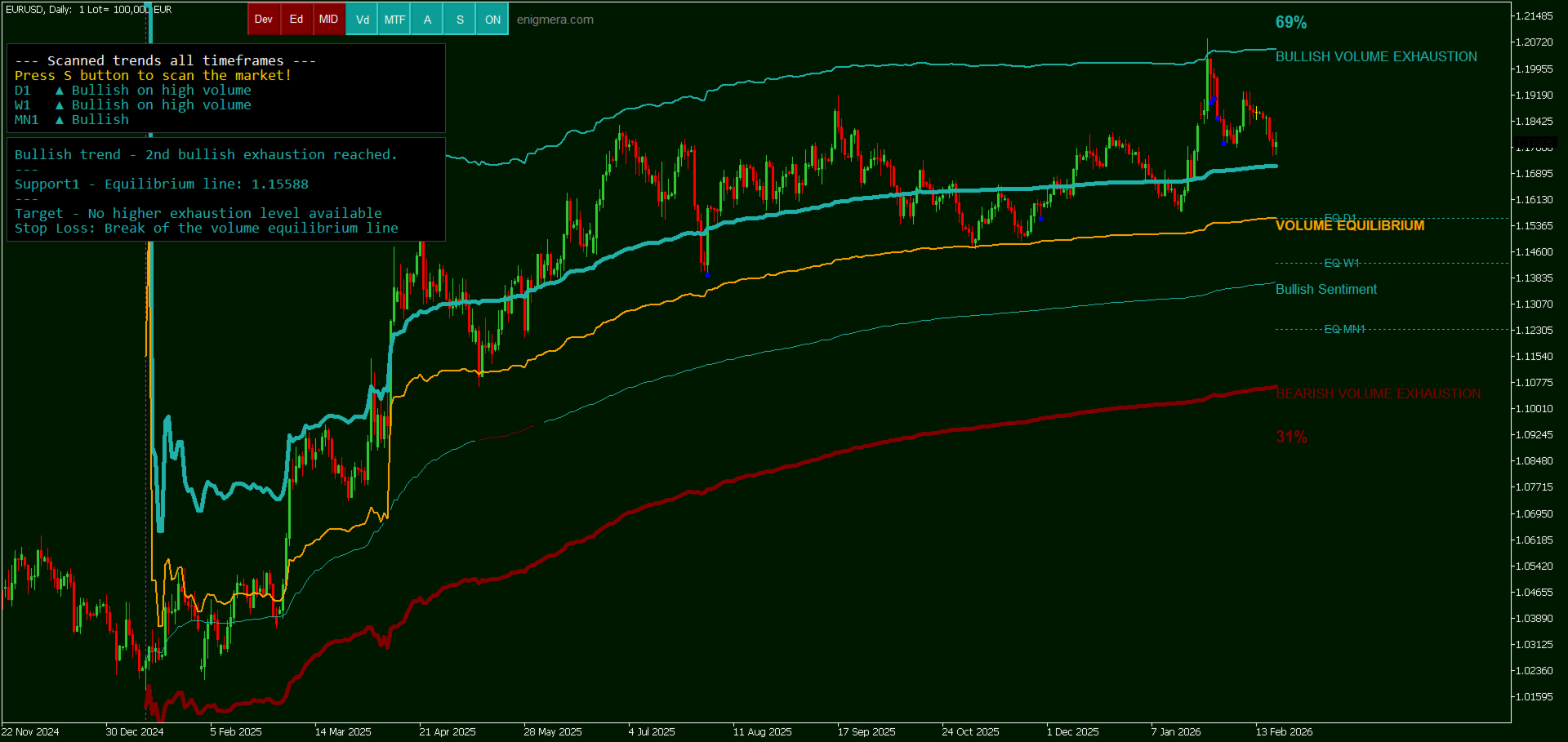Click the 22 Nov 2024 date on the time axis

[x=30, y=732]
